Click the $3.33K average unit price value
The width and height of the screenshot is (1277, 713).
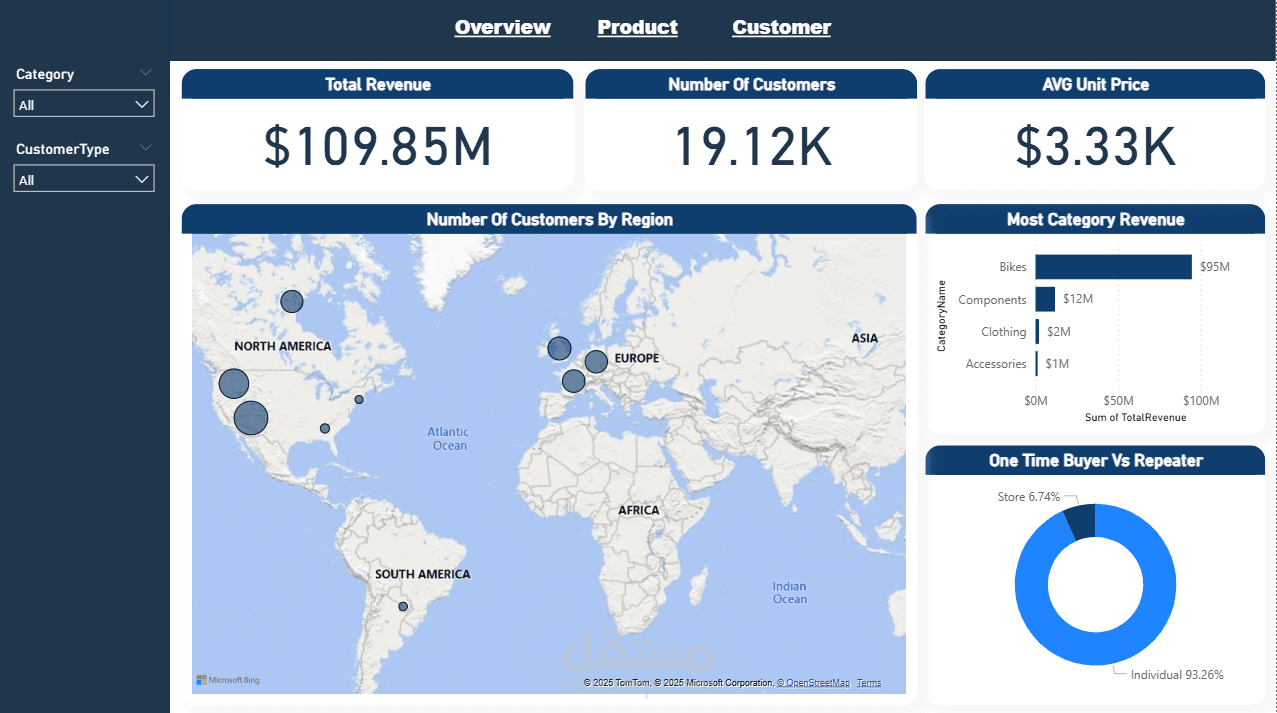point(1096,146)
